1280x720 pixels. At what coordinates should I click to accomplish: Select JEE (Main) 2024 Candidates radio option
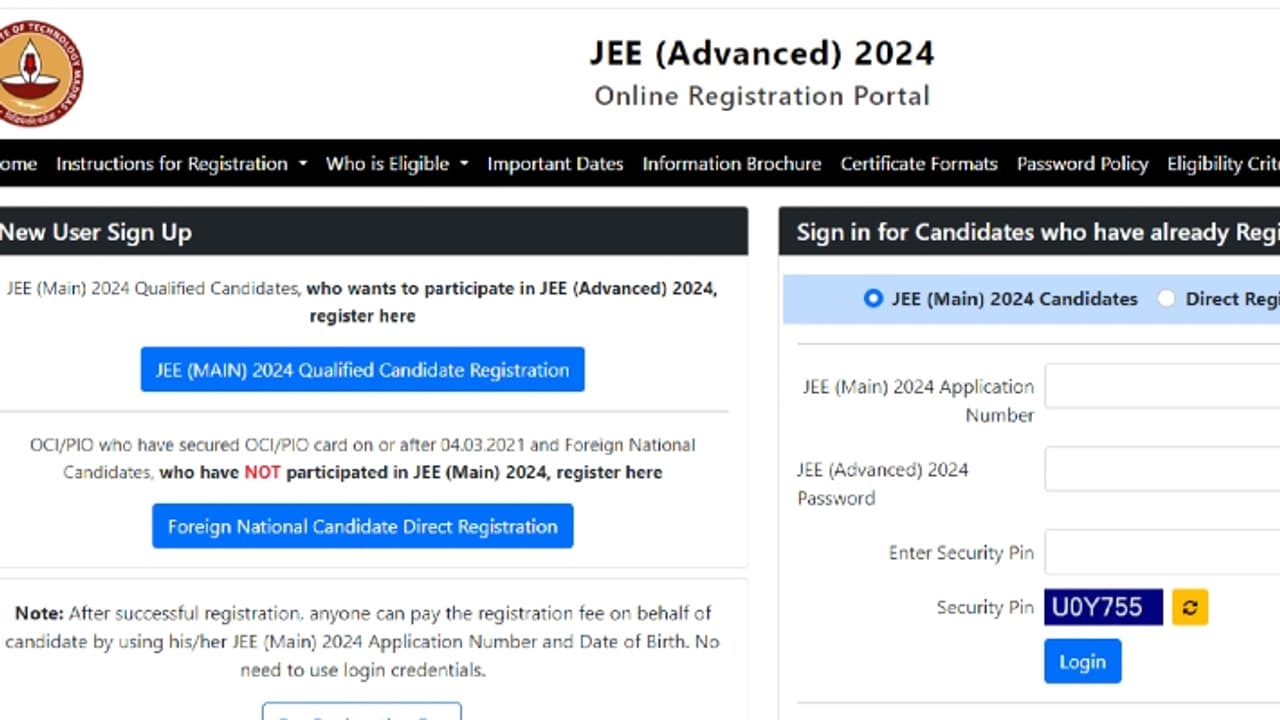(873, 298)
